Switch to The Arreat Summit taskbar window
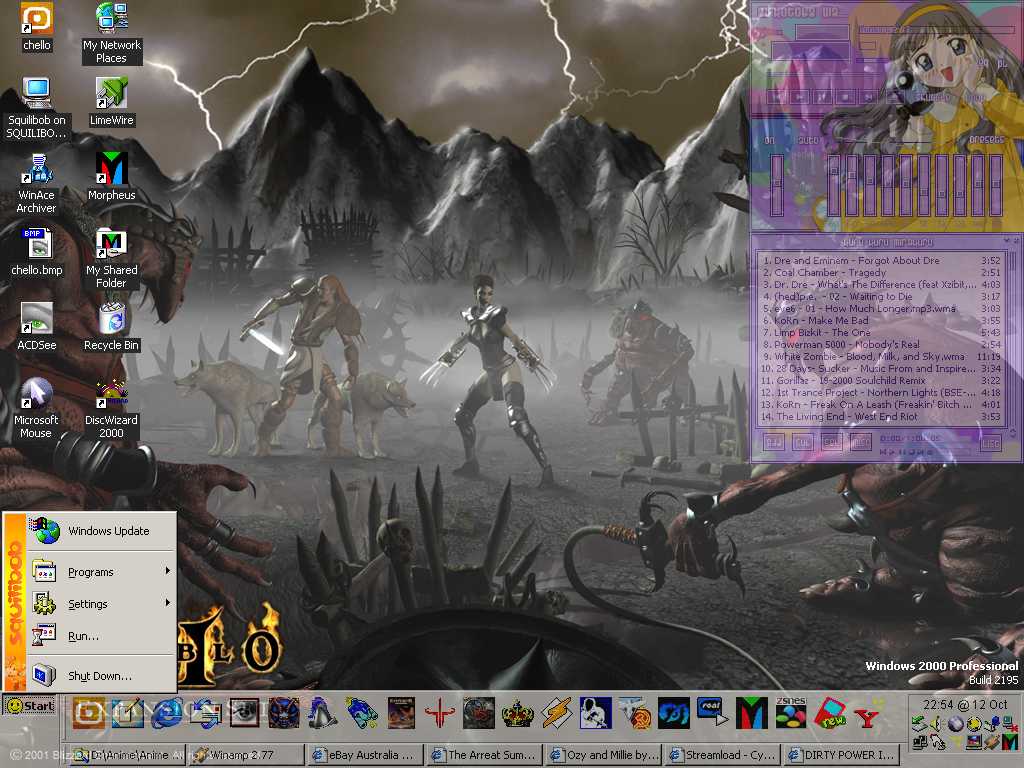 [x=484, y=755]
